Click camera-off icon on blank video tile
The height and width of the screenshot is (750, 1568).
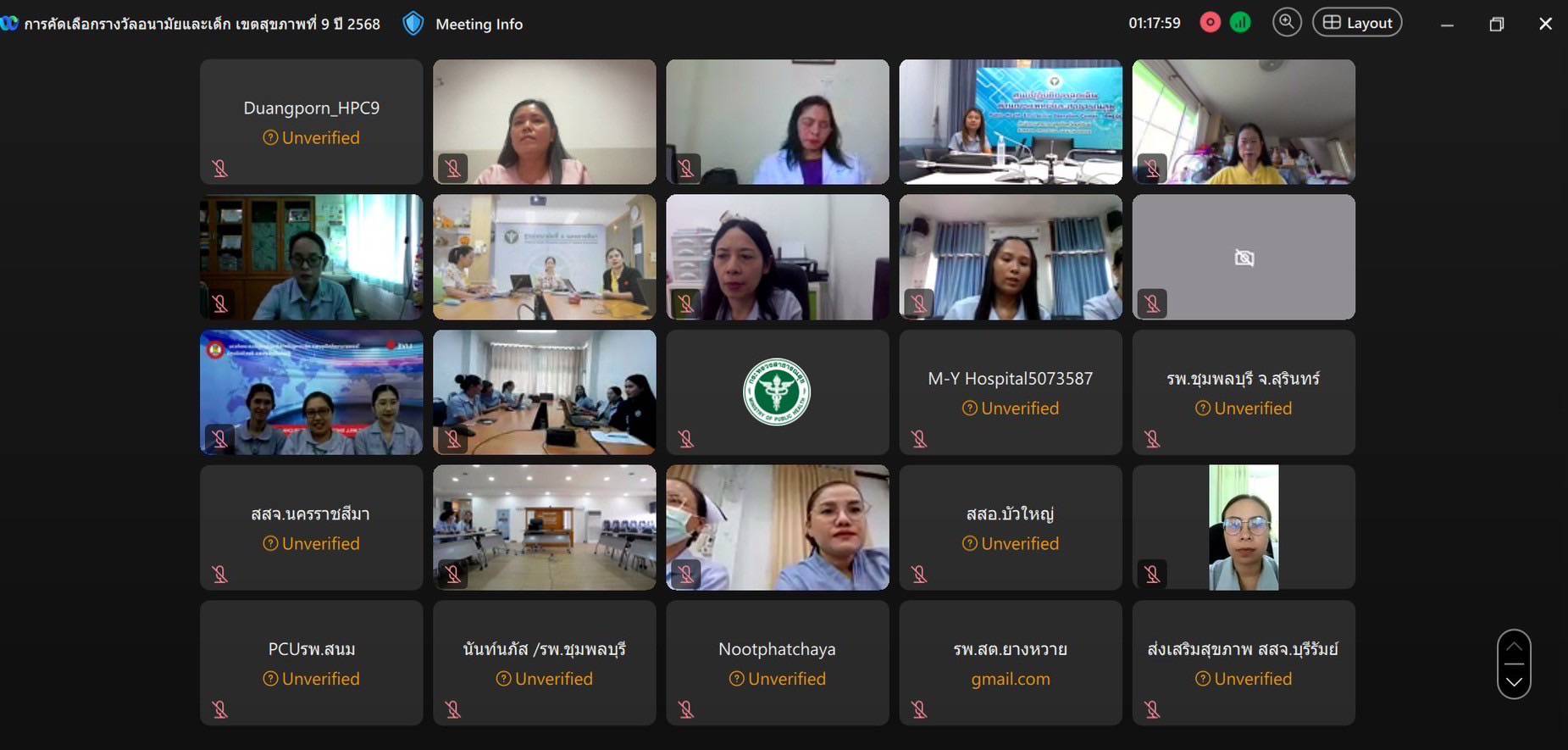click(1244, 258)
